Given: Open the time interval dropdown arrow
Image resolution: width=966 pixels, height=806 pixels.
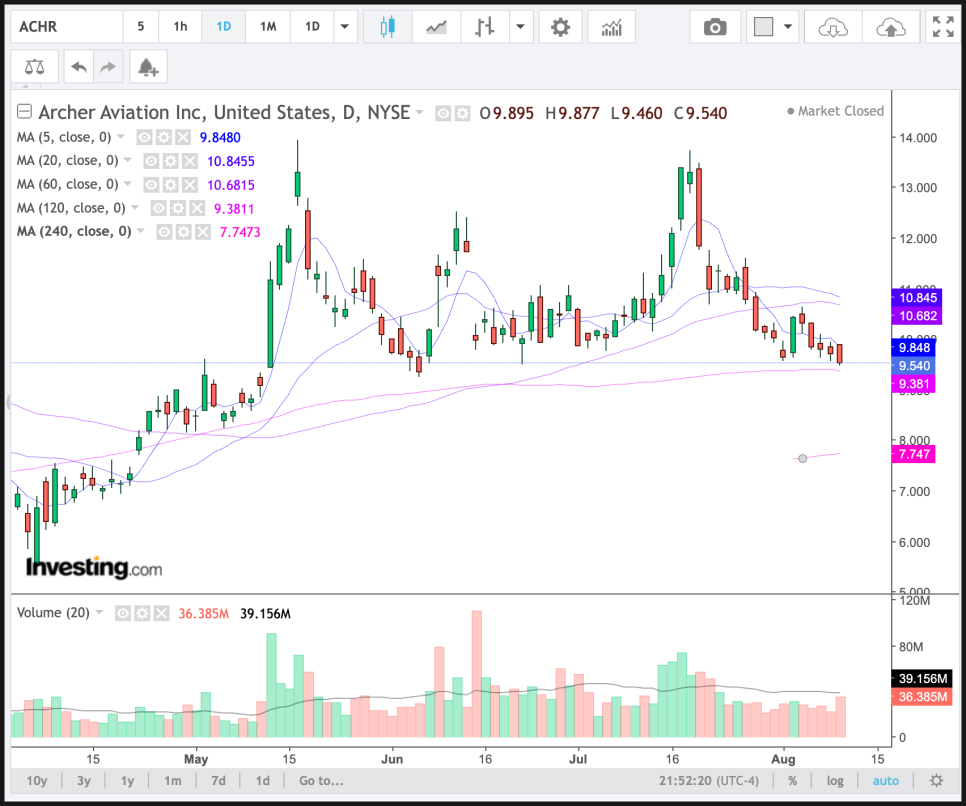Looking at the screenshot, I should point(345,26).
